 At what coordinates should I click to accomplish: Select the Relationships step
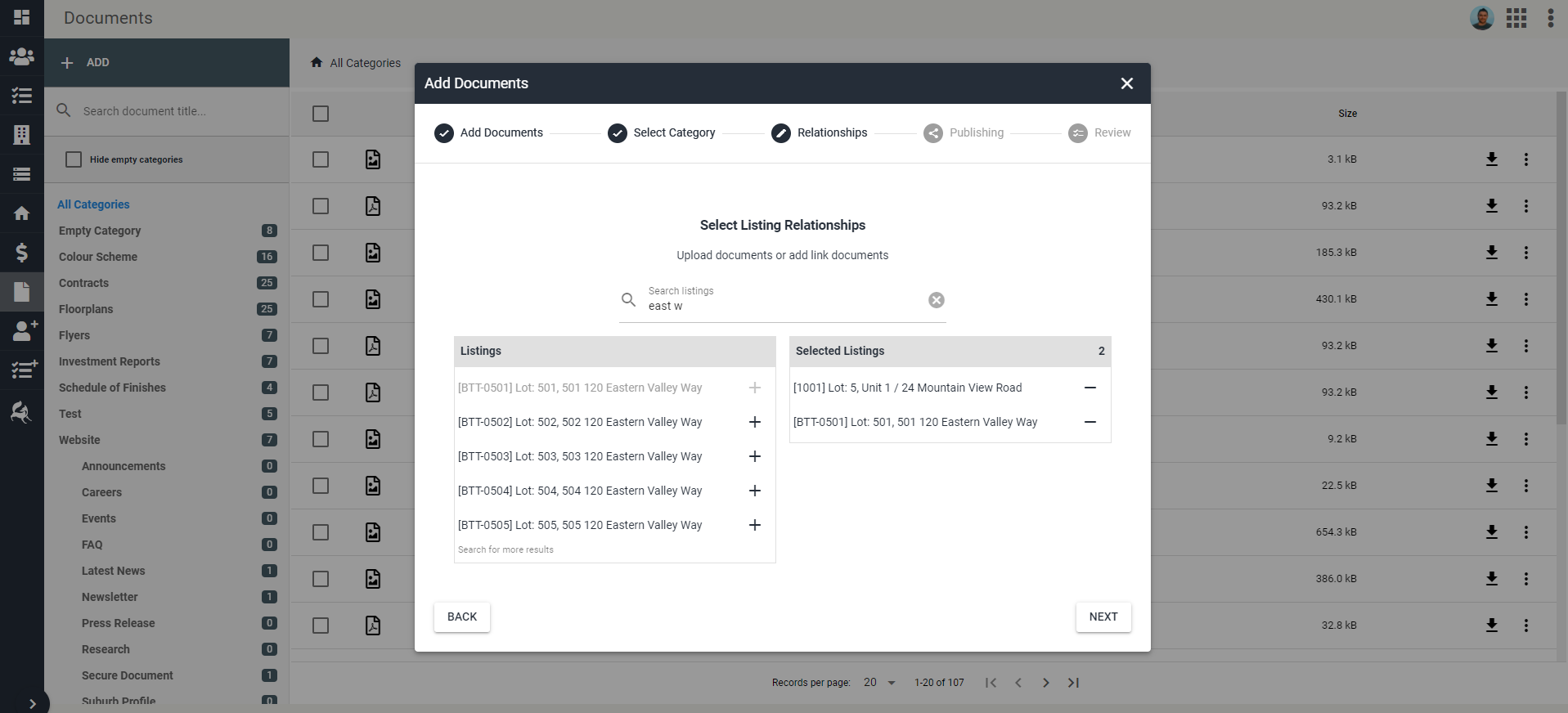[819, 132]
